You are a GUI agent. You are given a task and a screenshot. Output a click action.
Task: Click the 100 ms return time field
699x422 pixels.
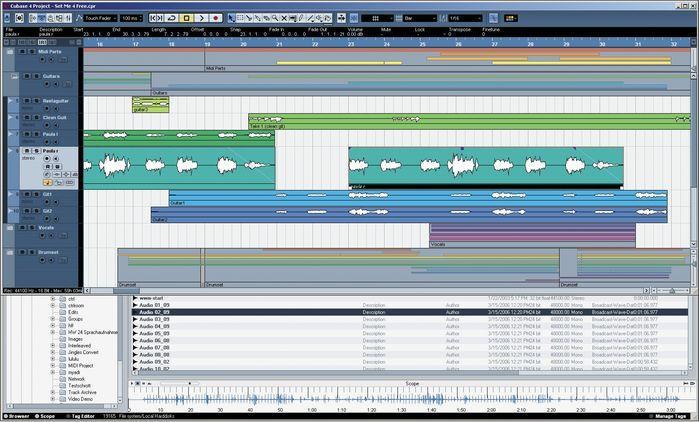132,18
